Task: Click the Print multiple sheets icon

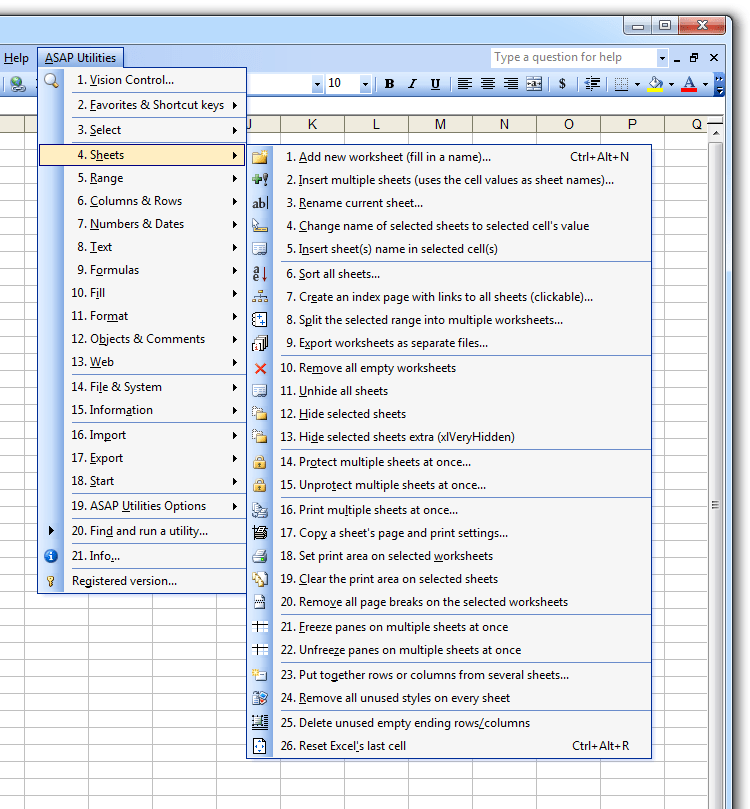Action: point(260,510)
